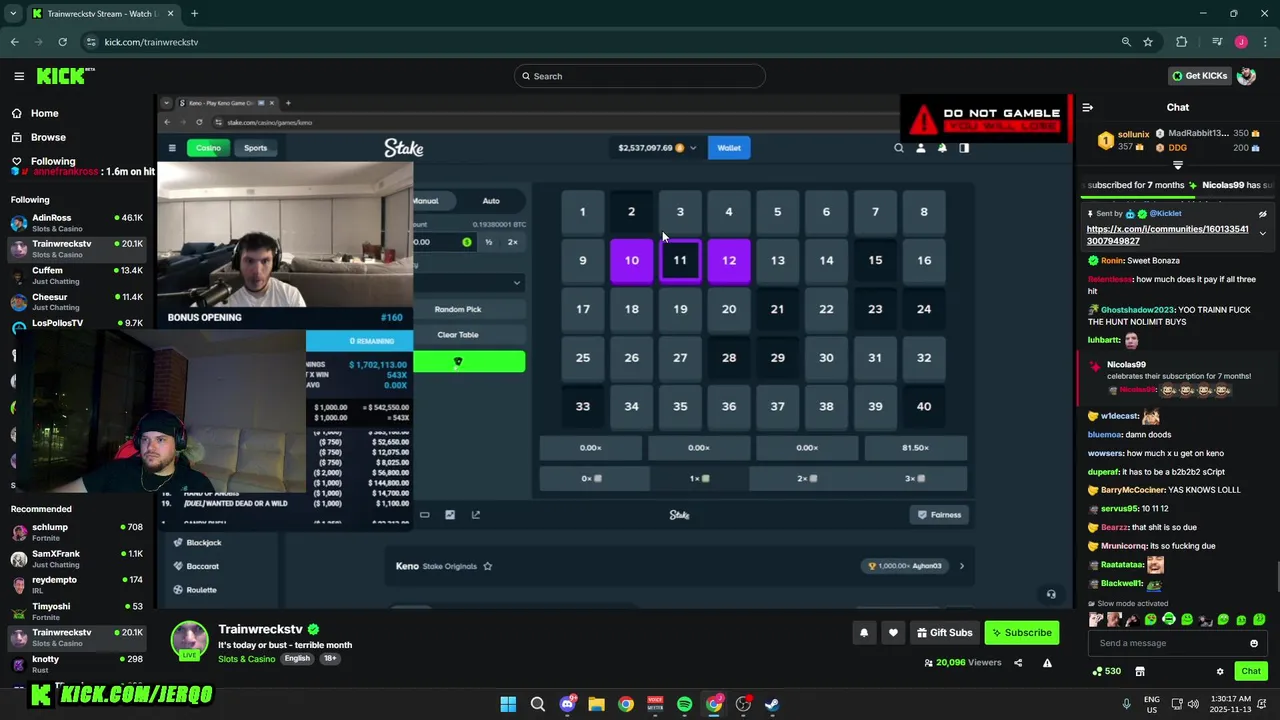Collapse the chat panel arrow icon

coord(1088,107)
